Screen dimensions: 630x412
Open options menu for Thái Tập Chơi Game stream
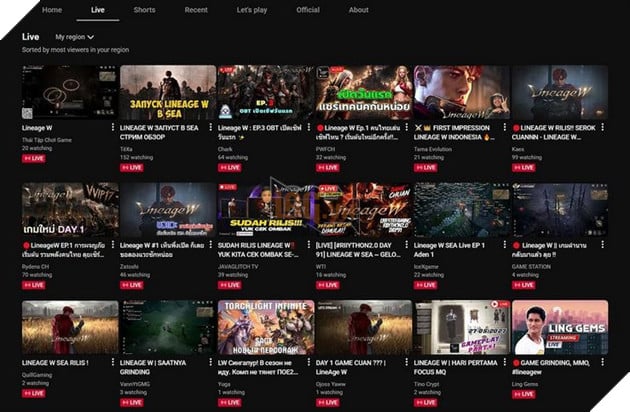point(112,127)
